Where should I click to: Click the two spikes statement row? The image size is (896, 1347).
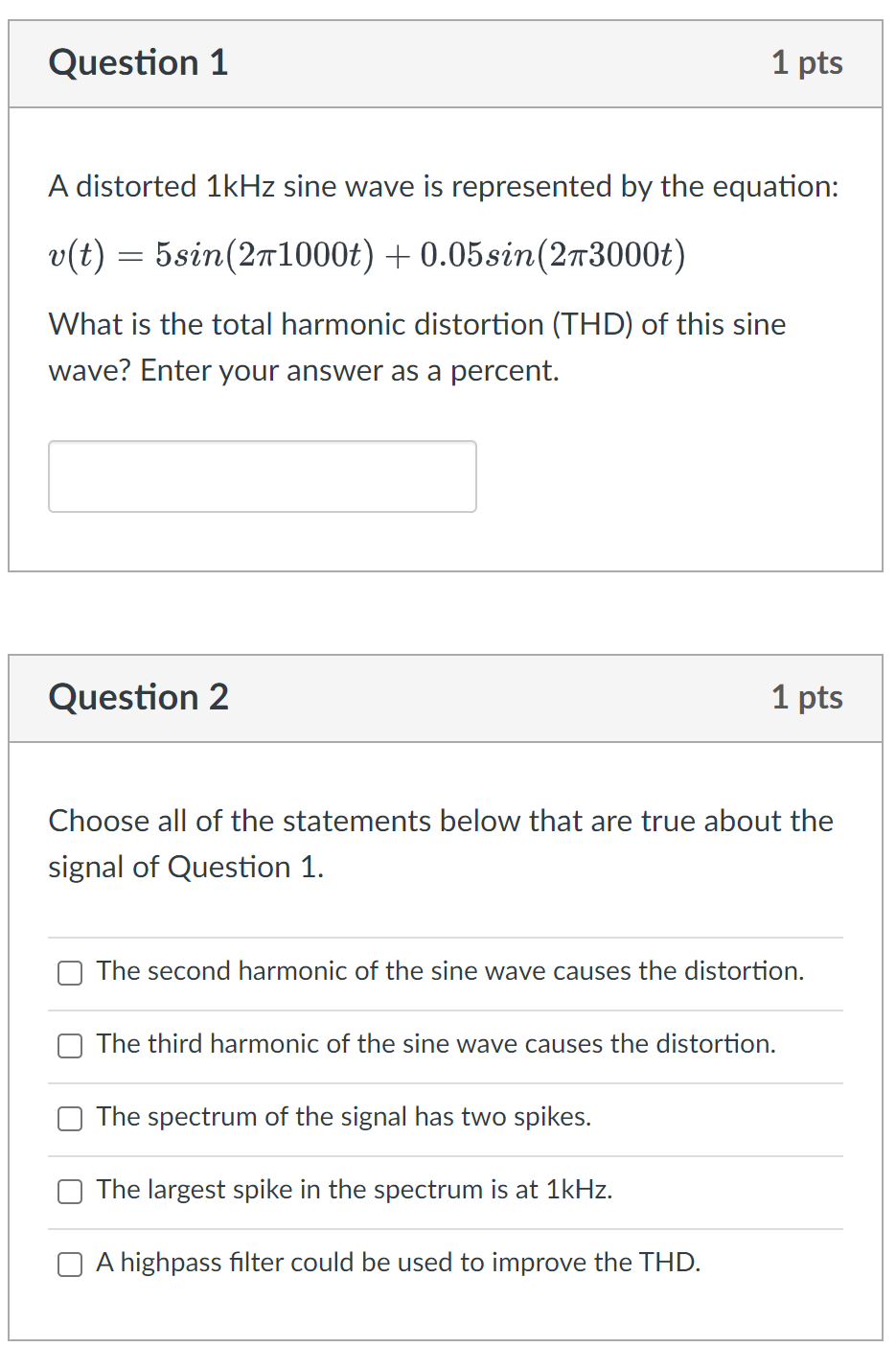344,1117
